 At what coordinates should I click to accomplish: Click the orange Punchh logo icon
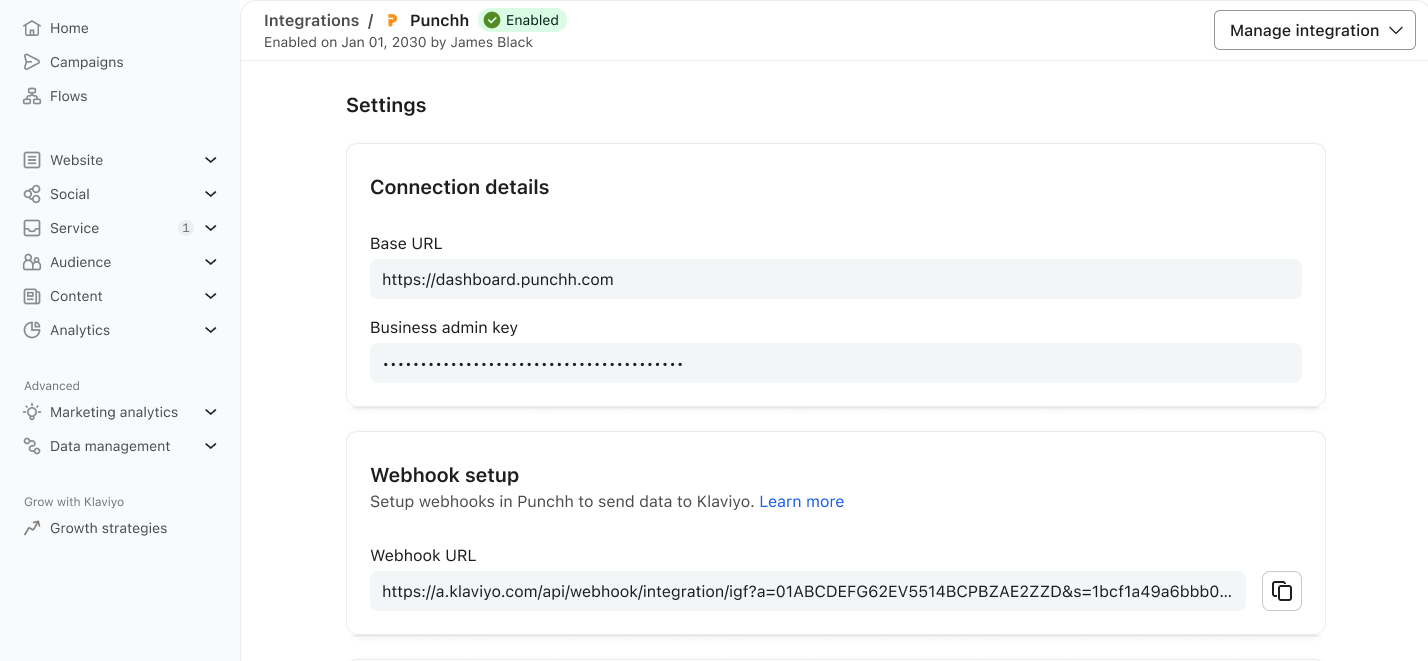coord(392,20)
